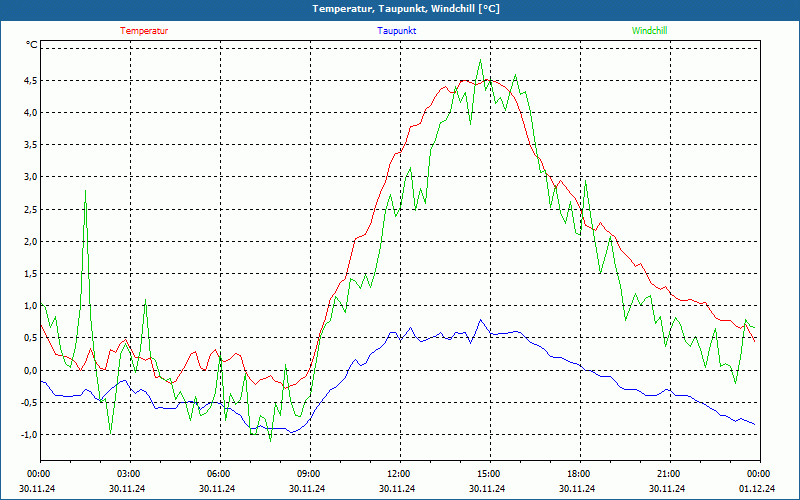The width and height of the screenshot is (800, 500).
Task: Click the red Temperatur legend label
Action: pyautogui.click(x=144, y=31)
